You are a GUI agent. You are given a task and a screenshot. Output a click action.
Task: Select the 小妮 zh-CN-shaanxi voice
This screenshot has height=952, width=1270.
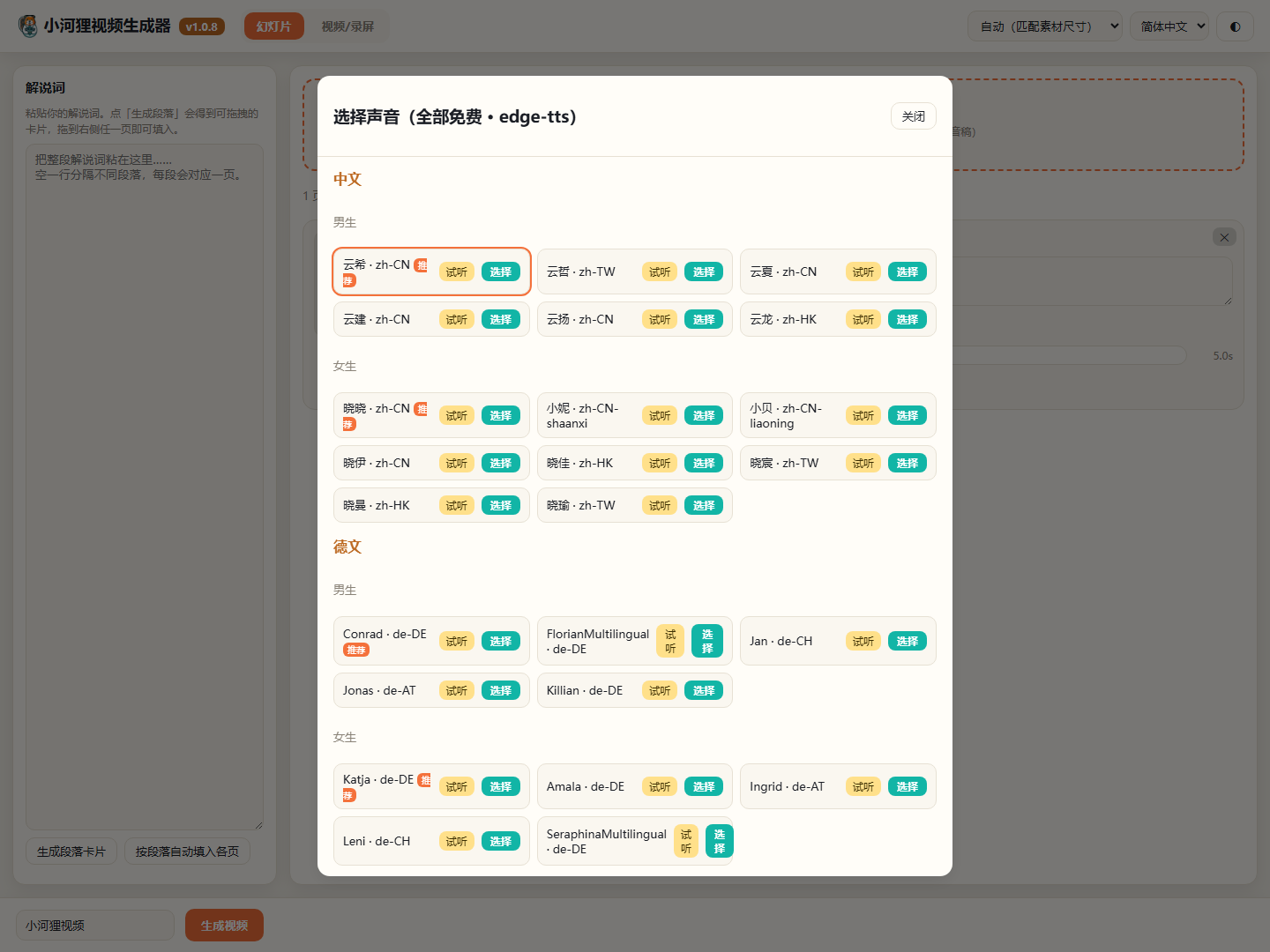tap(704, 416)
